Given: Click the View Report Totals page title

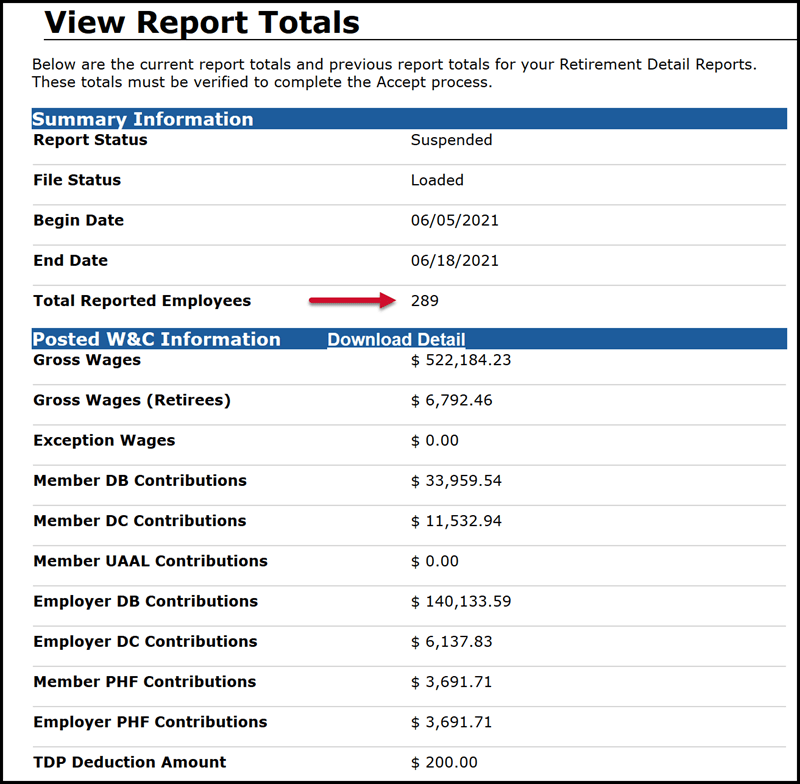Looking at the screenshot, I should (202, 22).
